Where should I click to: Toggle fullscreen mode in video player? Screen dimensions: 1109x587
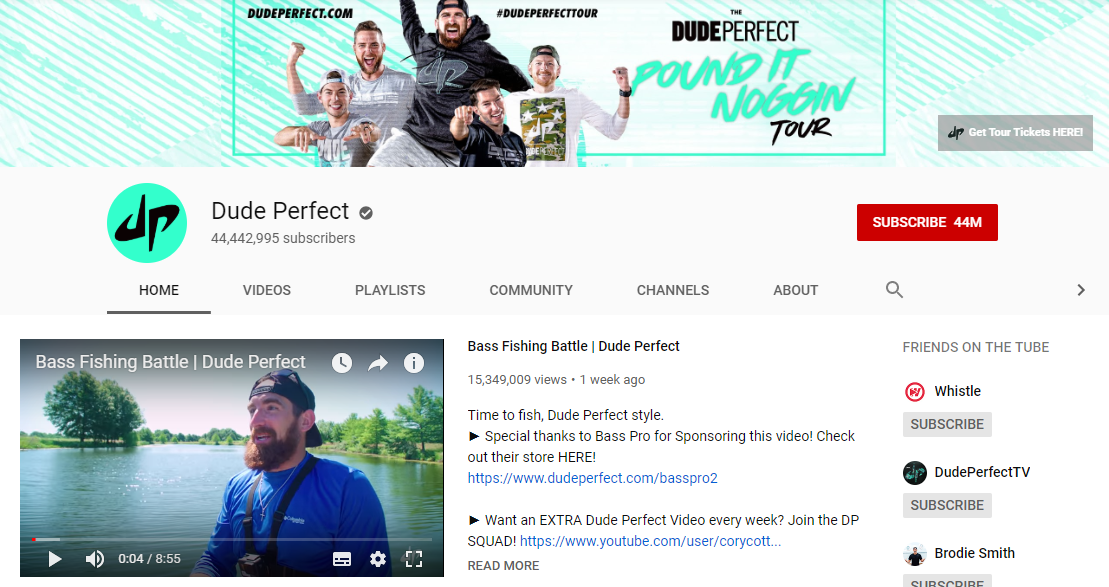tap(414, 559)
